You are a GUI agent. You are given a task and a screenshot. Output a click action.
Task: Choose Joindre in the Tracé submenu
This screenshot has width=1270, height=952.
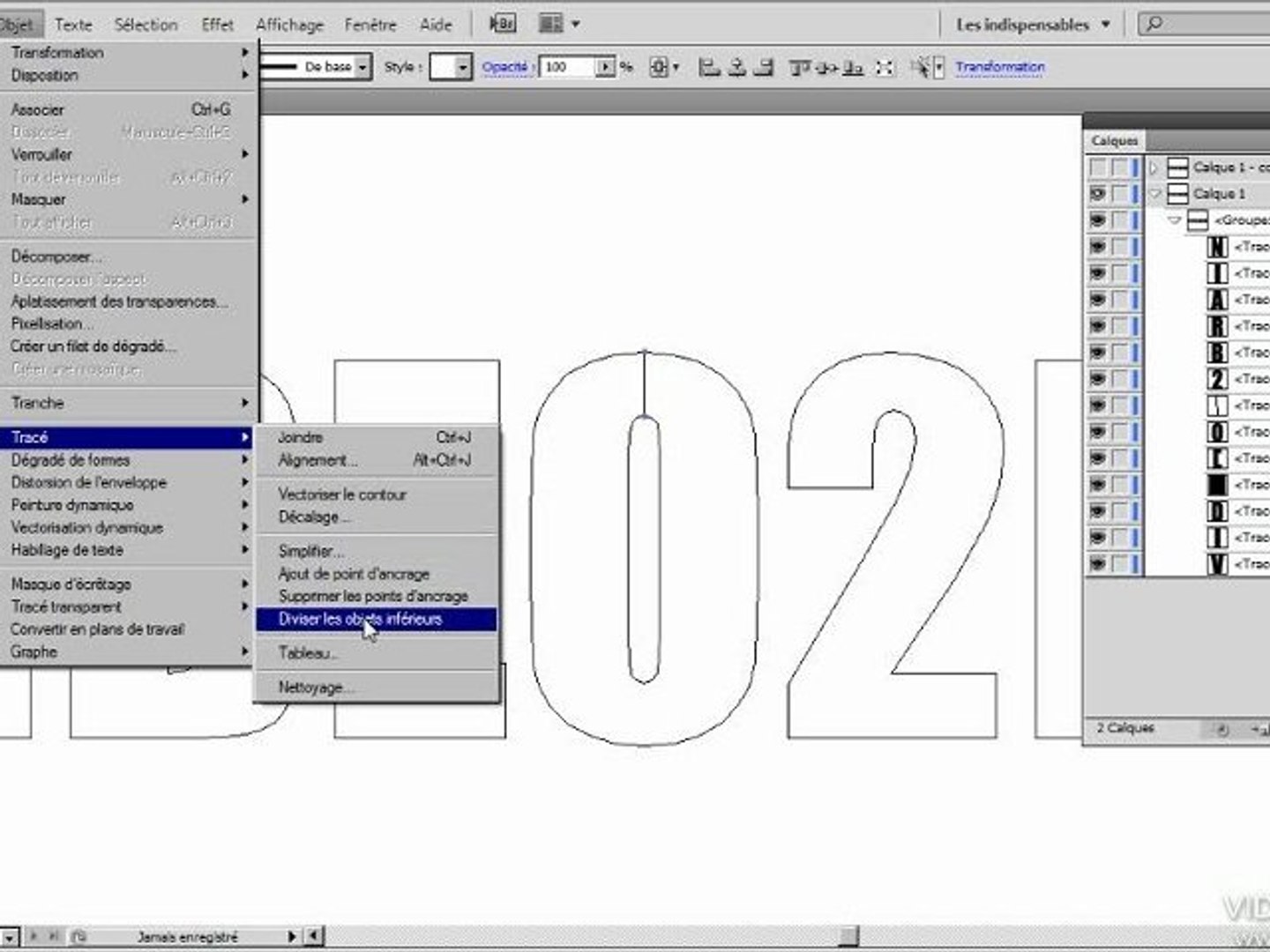376,437
